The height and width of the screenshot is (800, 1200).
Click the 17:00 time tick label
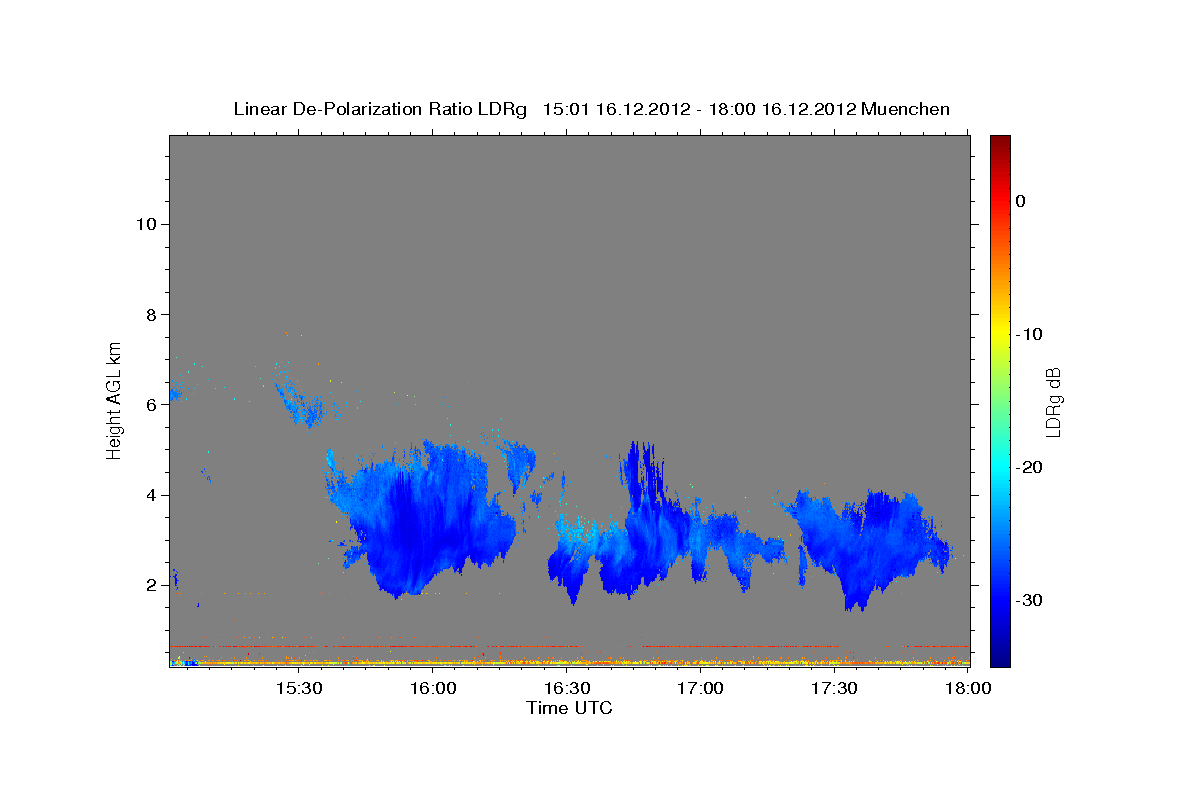tap(701, 689)
